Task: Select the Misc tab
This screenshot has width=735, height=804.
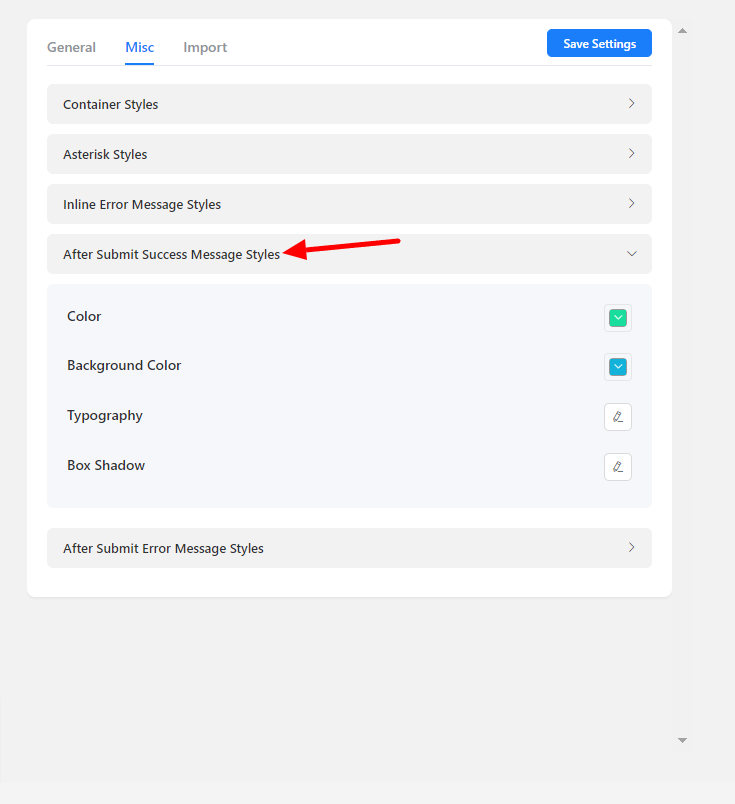Action: coord(139,47)
